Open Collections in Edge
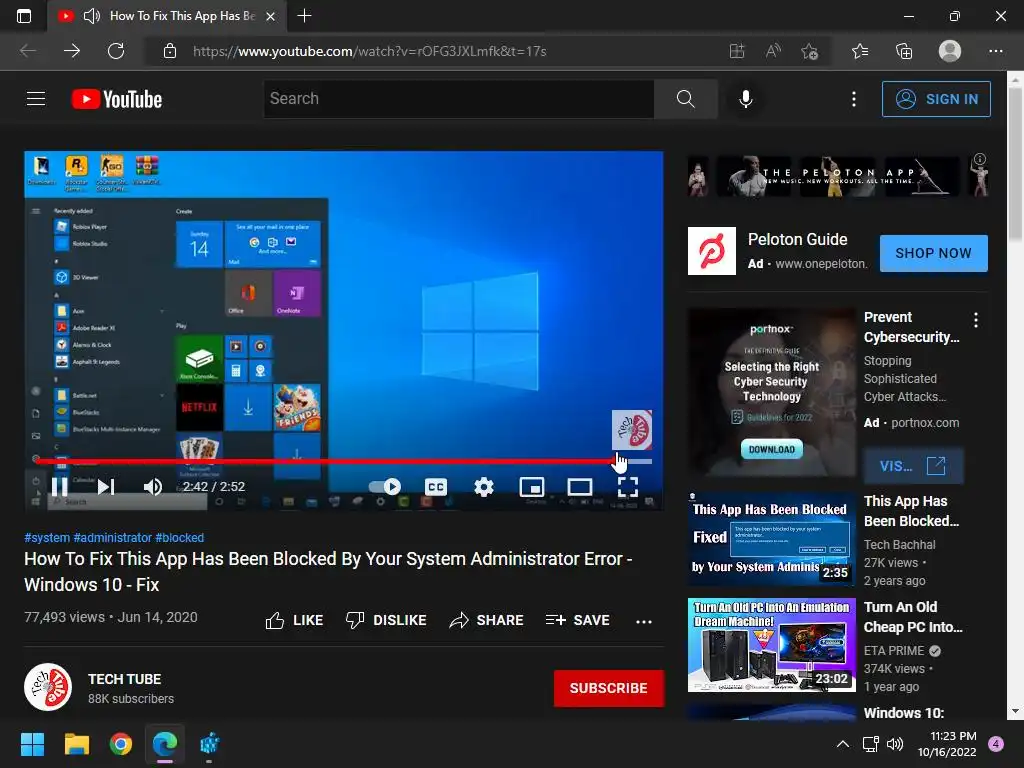Image resolution: width=1024 pixels, height=768 pixels. pos(904,51)
